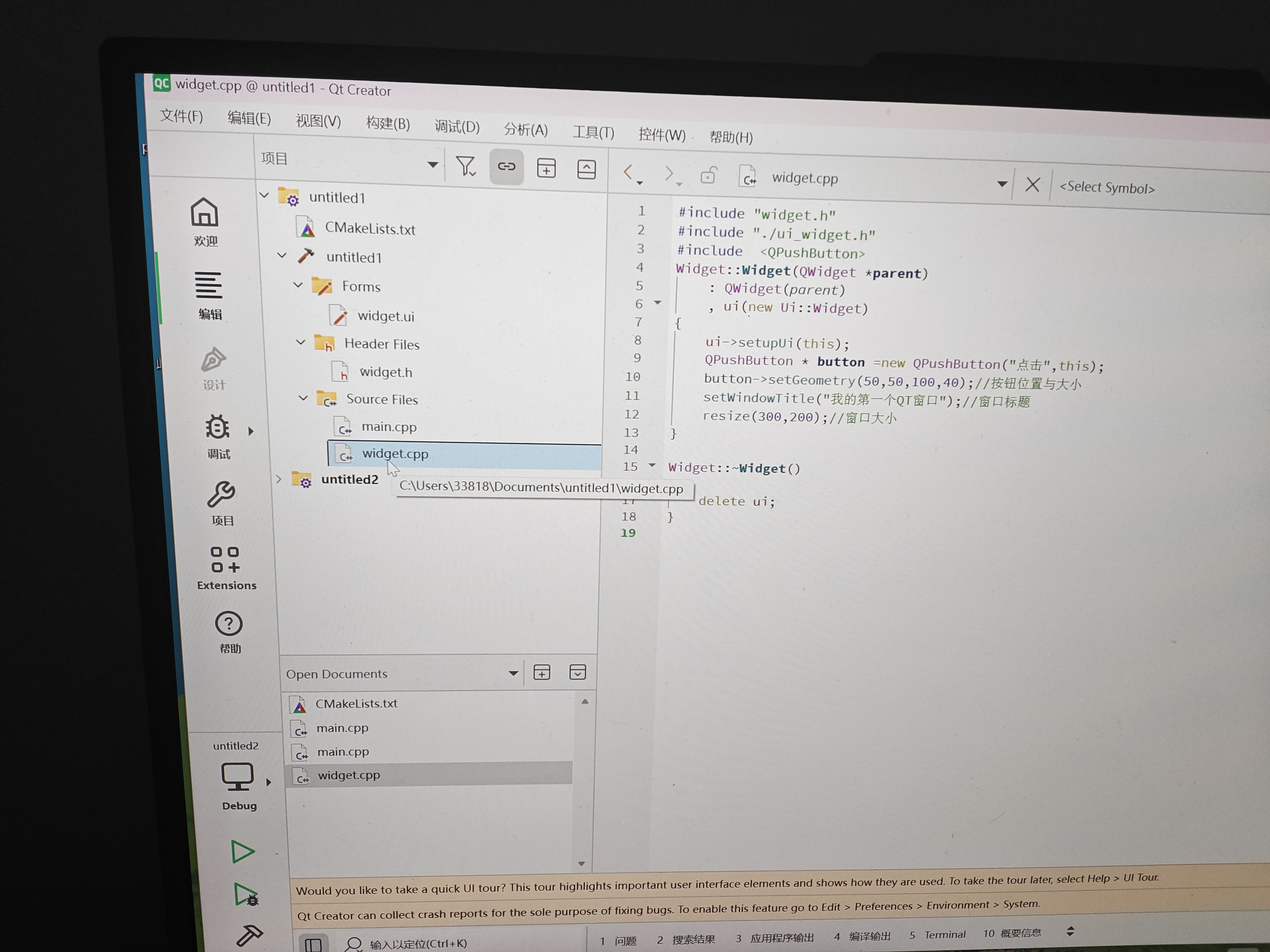Fold the destructor block at line 15
1270x952 pixels.
[652, 465]
